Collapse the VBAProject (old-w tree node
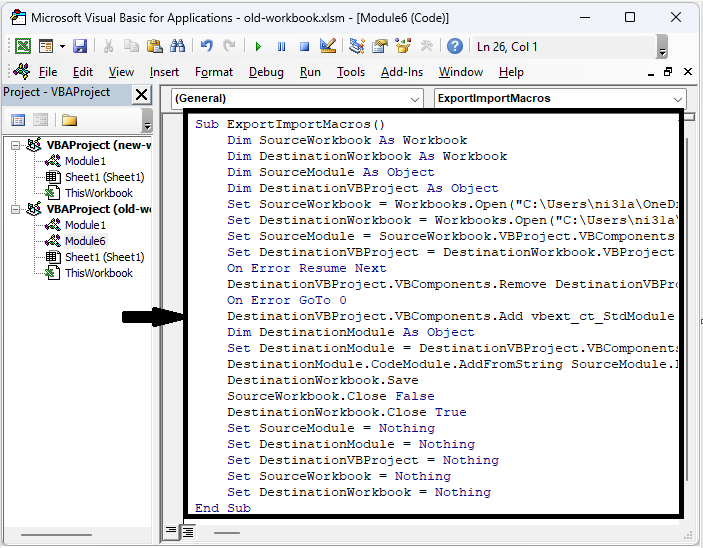Image resolution: width=703 pixels, height=548 pixels. [16, 209]
